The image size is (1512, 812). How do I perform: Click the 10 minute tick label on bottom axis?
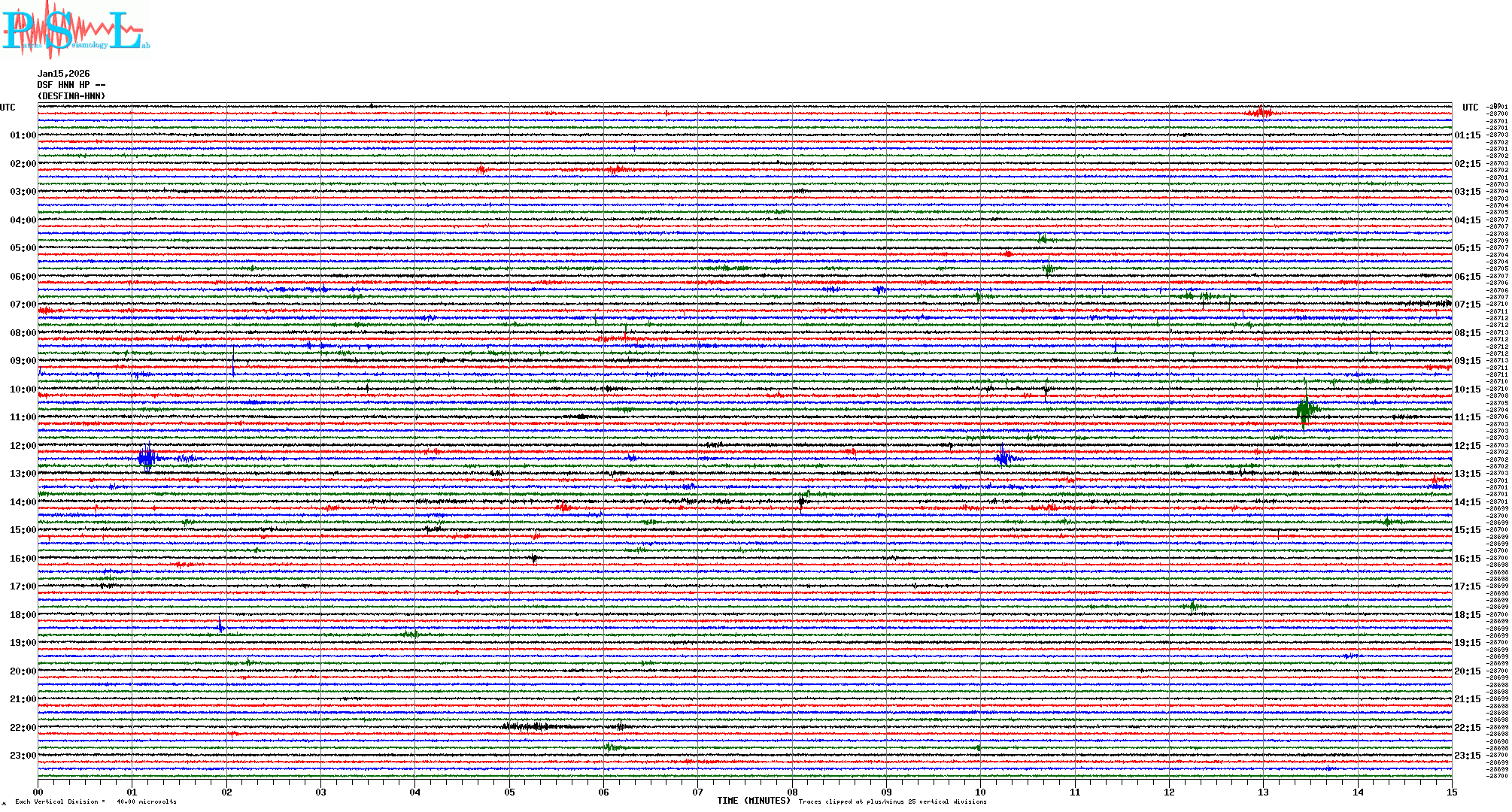tap(980, 792)
